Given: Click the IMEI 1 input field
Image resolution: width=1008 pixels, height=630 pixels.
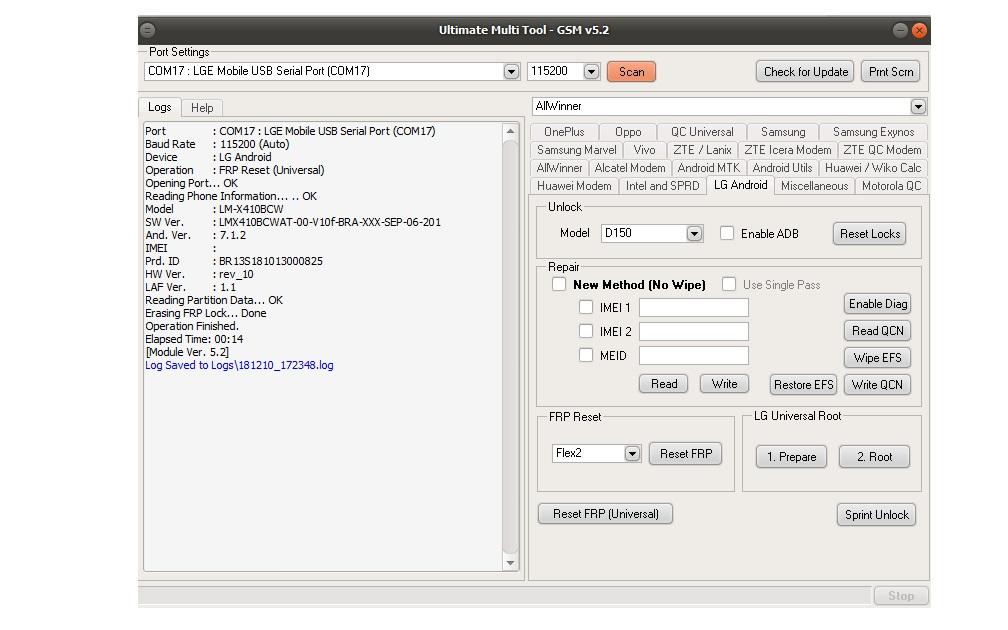Looking at the screenshot, I should coord(693,308).
